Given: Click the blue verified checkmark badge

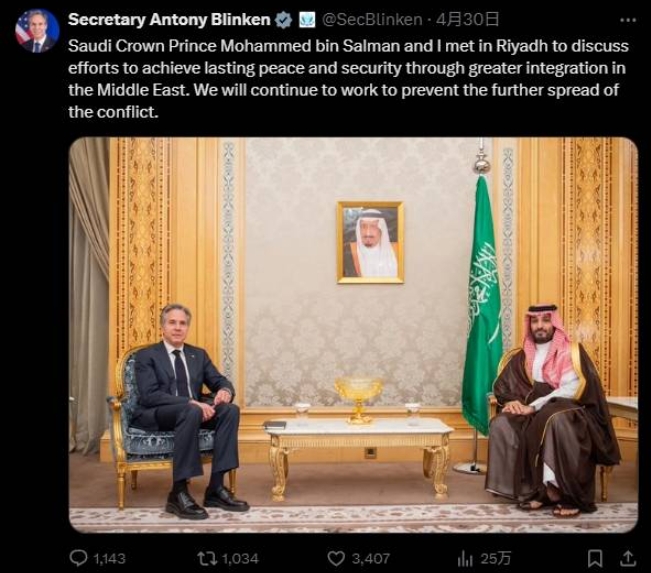Looking at the screenshot, I should point(284,20).
